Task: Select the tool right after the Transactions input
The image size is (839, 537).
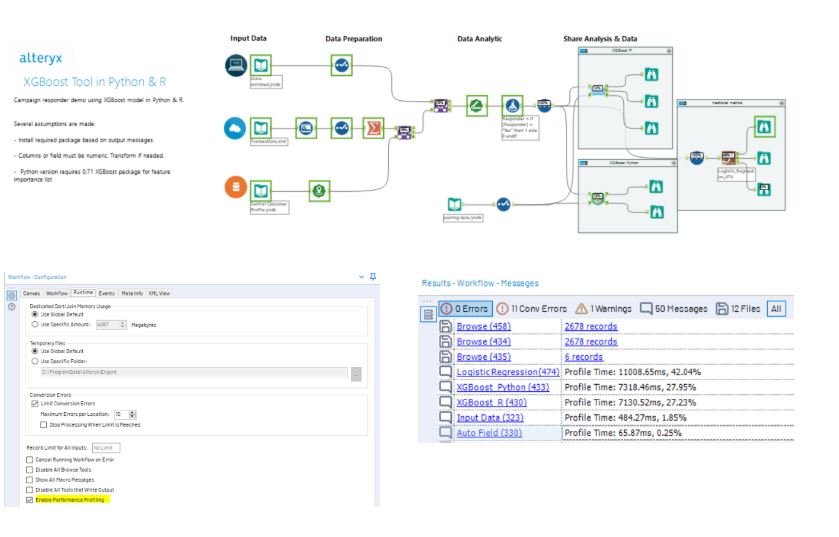Action: click(x=306, y=128)
